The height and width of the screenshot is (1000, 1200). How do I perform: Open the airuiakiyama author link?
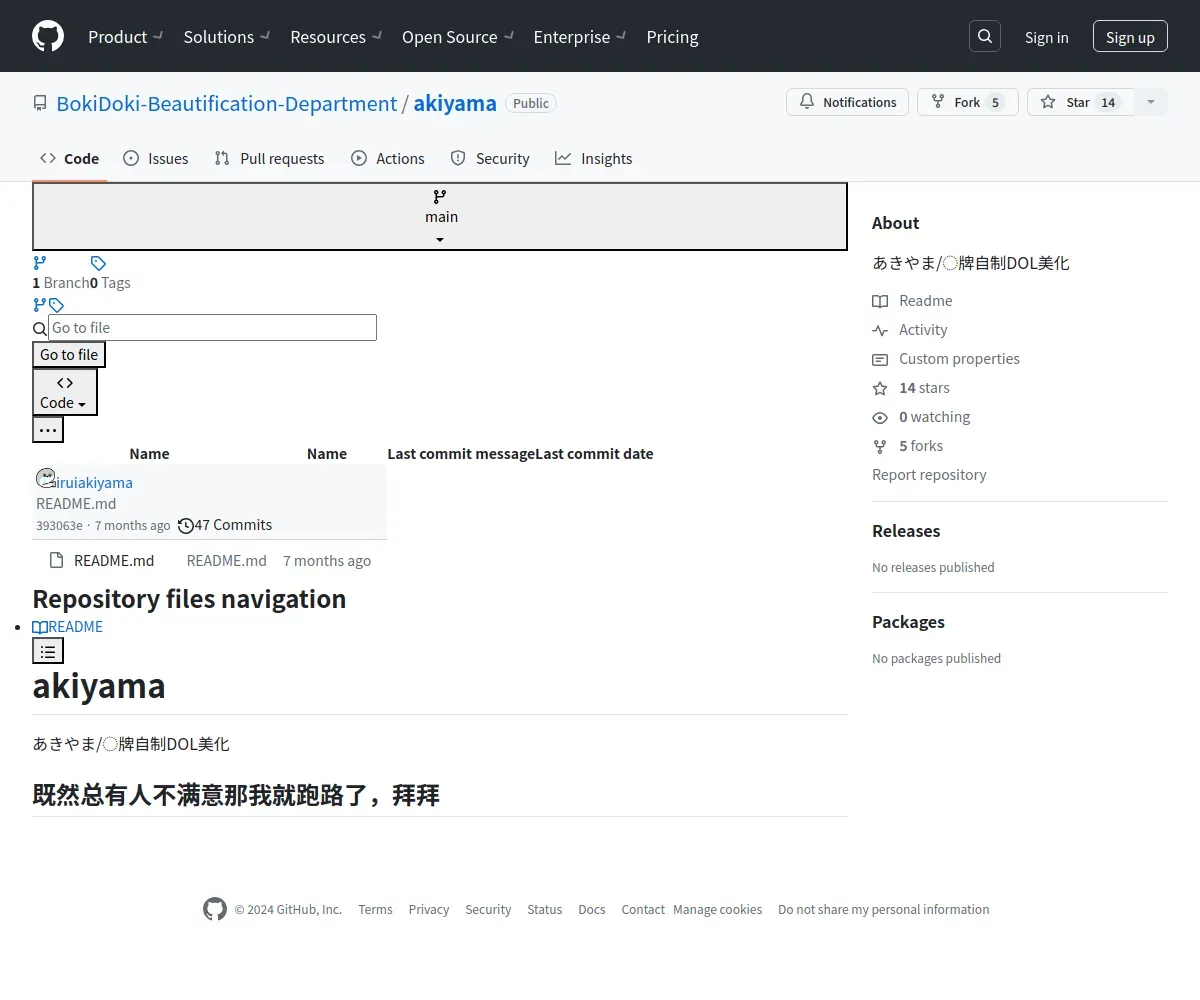(x=92, y=482)
